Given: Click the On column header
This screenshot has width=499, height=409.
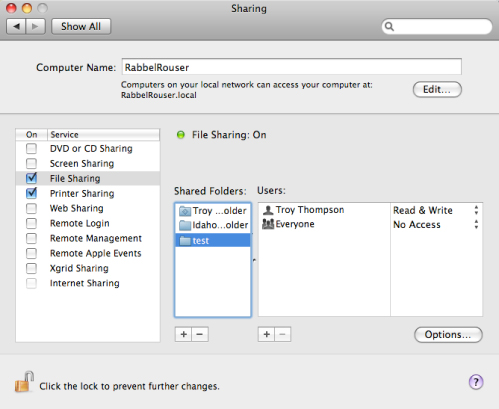Looking at the screenshot, I should click(x=32, y=135).
